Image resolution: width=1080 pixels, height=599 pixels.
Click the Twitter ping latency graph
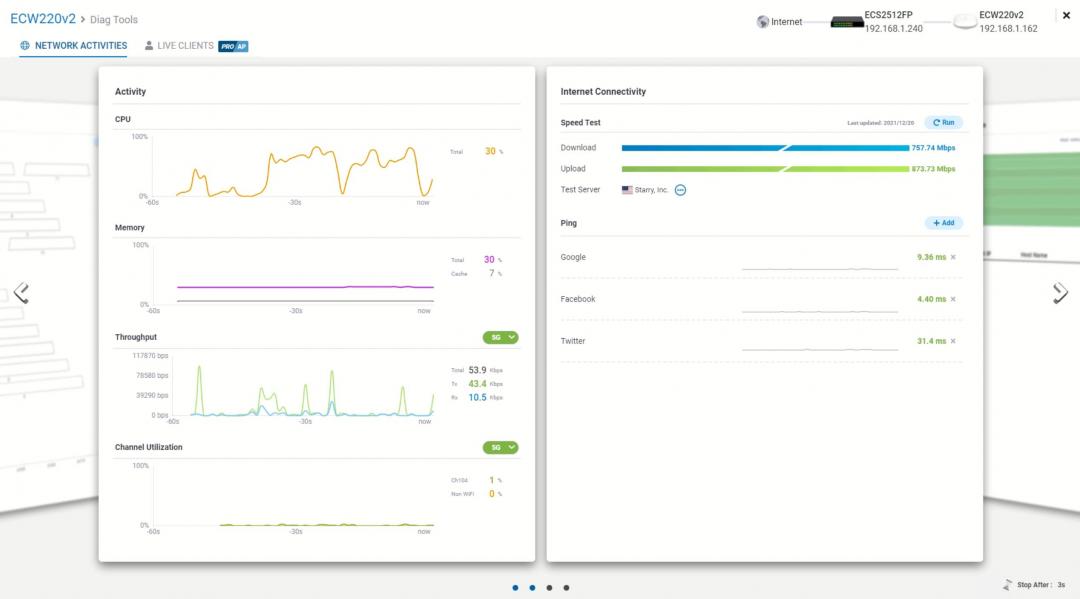pos(820,349)
